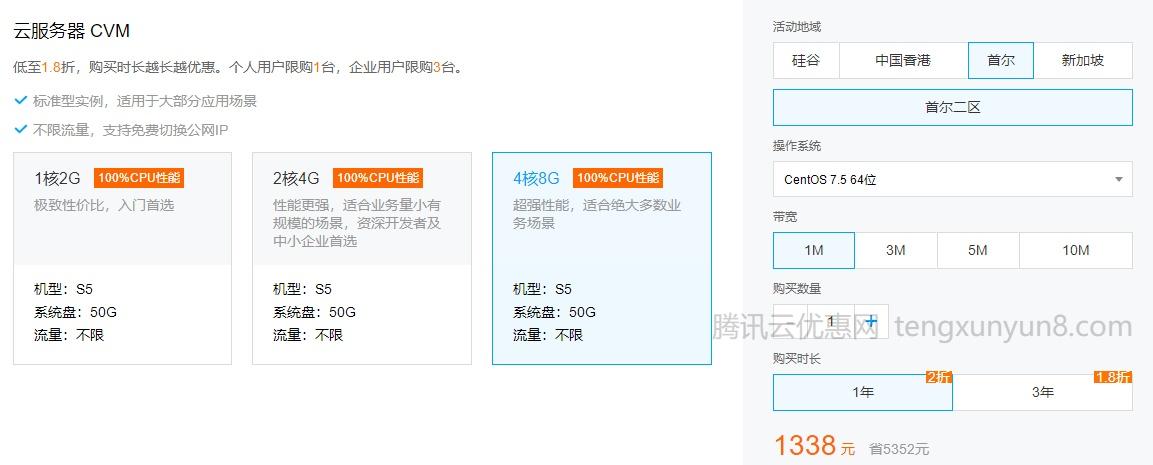Image resolution: width=1153 pixels, height=465 pixels.
Task: Open operating system CentOS combo box
Action: 953,180
